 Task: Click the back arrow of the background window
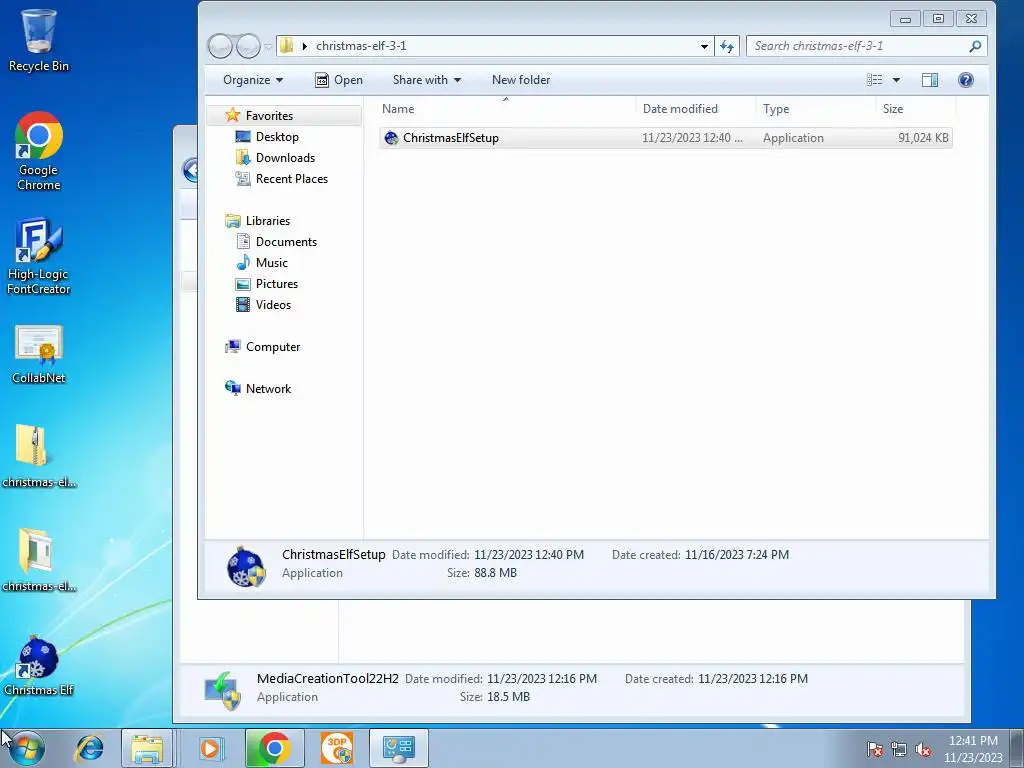(x=190, y=170)
